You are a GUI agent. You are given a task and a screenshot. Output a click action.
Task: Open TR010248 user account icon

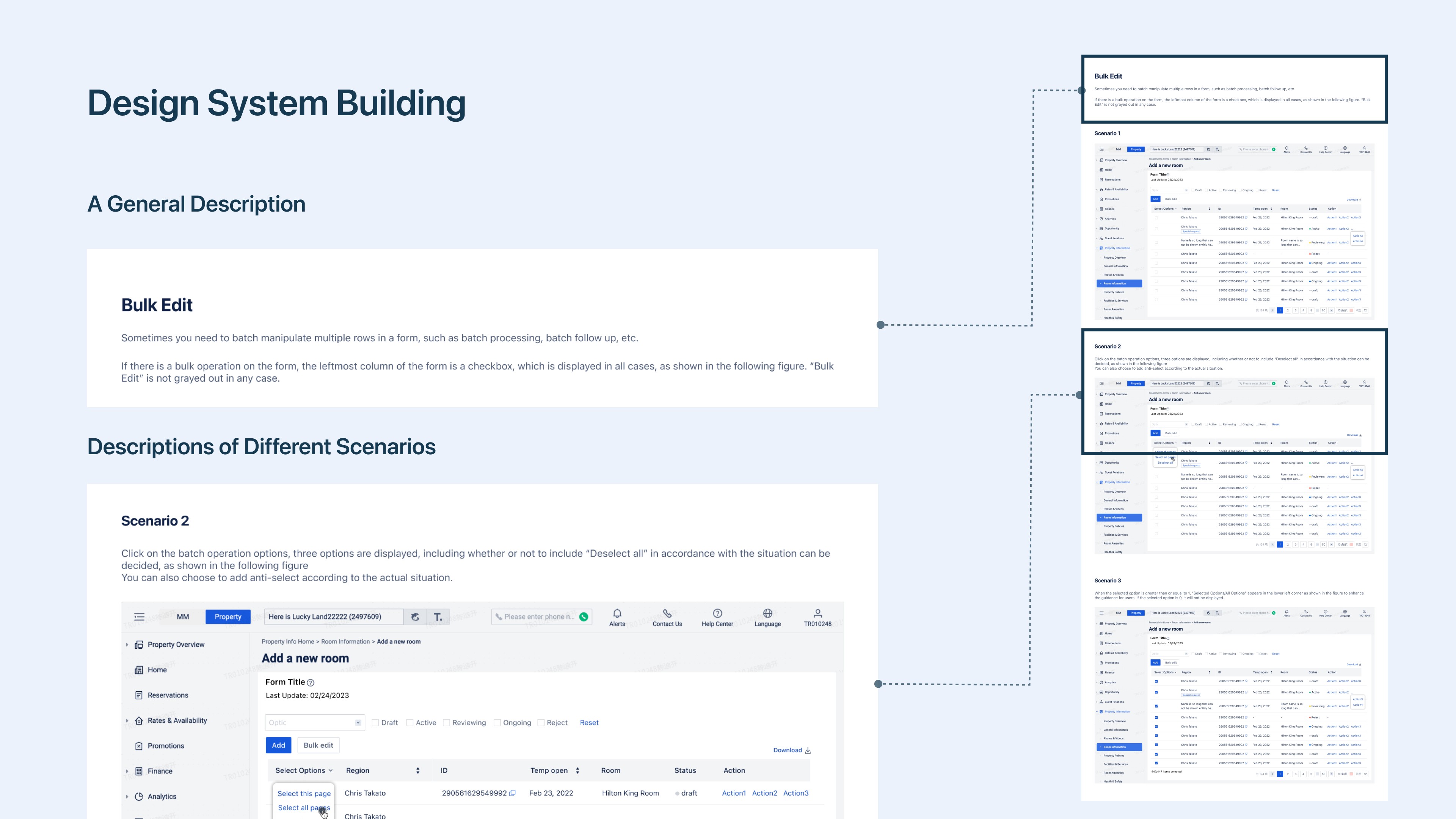click(x=817, y=613)
